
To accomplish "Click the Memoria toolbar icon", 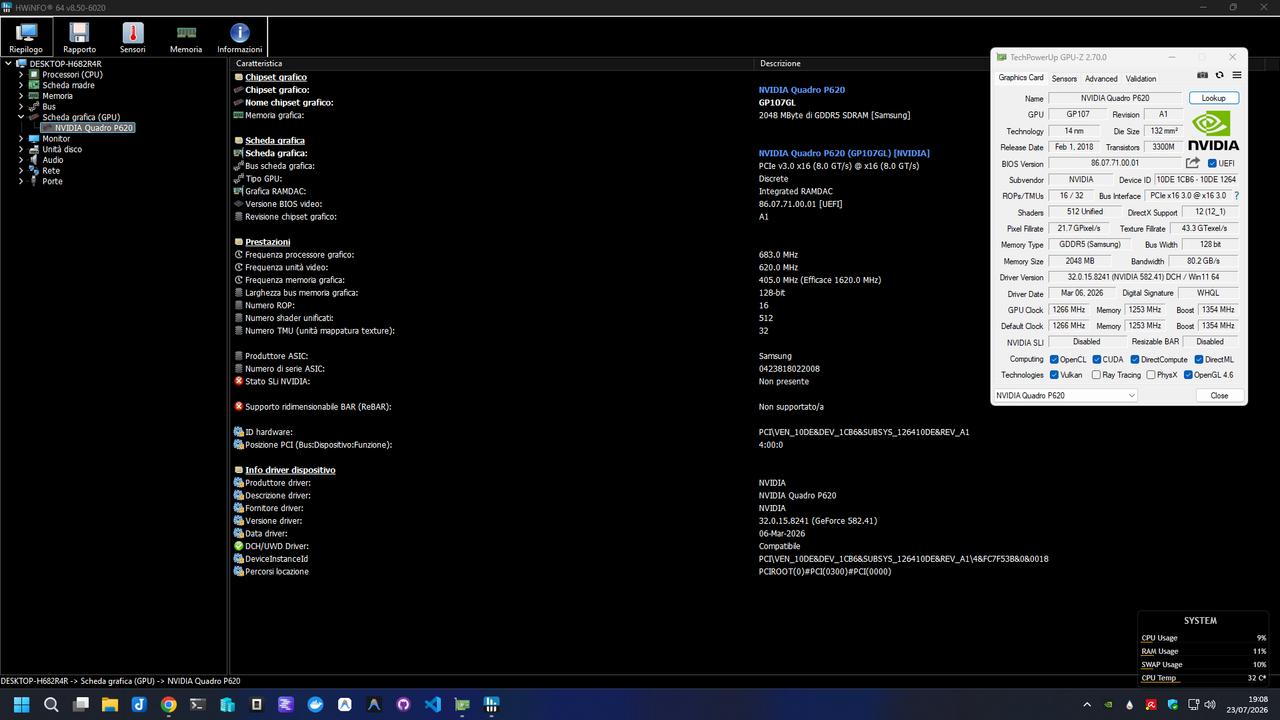I will [185, 38].
